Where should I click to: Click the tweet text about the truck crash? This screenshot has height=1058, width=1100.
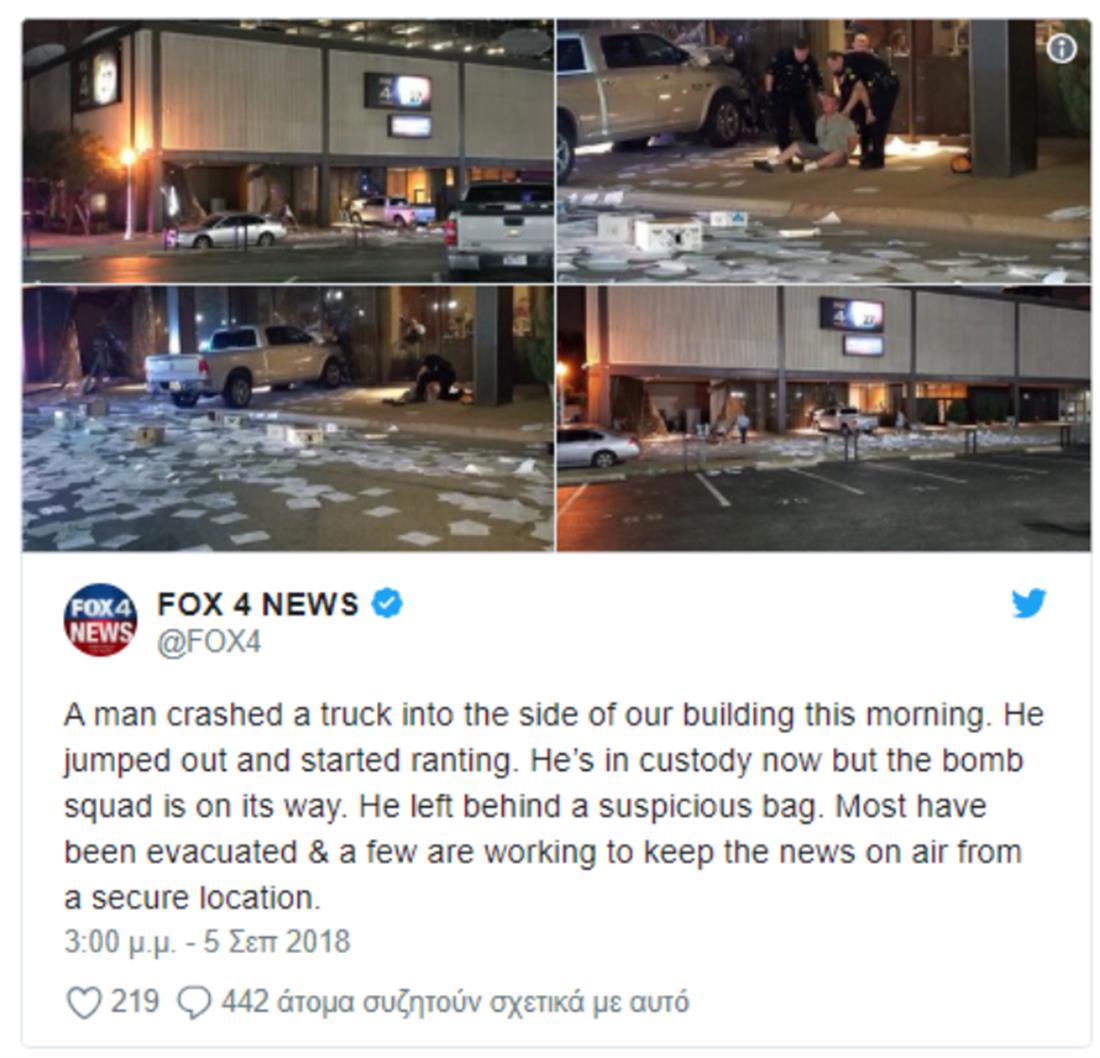pyautogui.click(x=554, y=806)
